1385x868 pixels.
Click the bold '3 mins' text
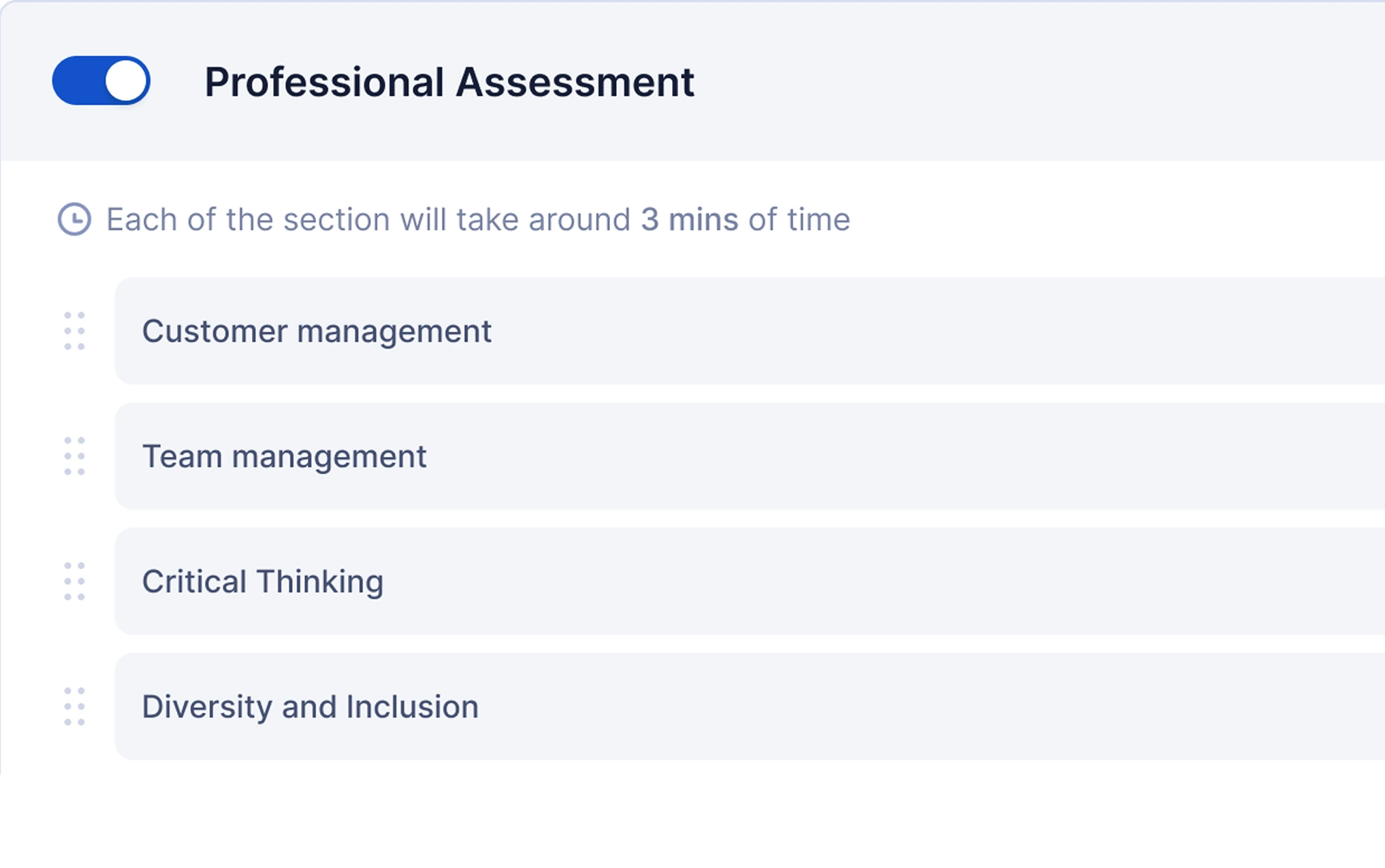(x=689, y=220)
